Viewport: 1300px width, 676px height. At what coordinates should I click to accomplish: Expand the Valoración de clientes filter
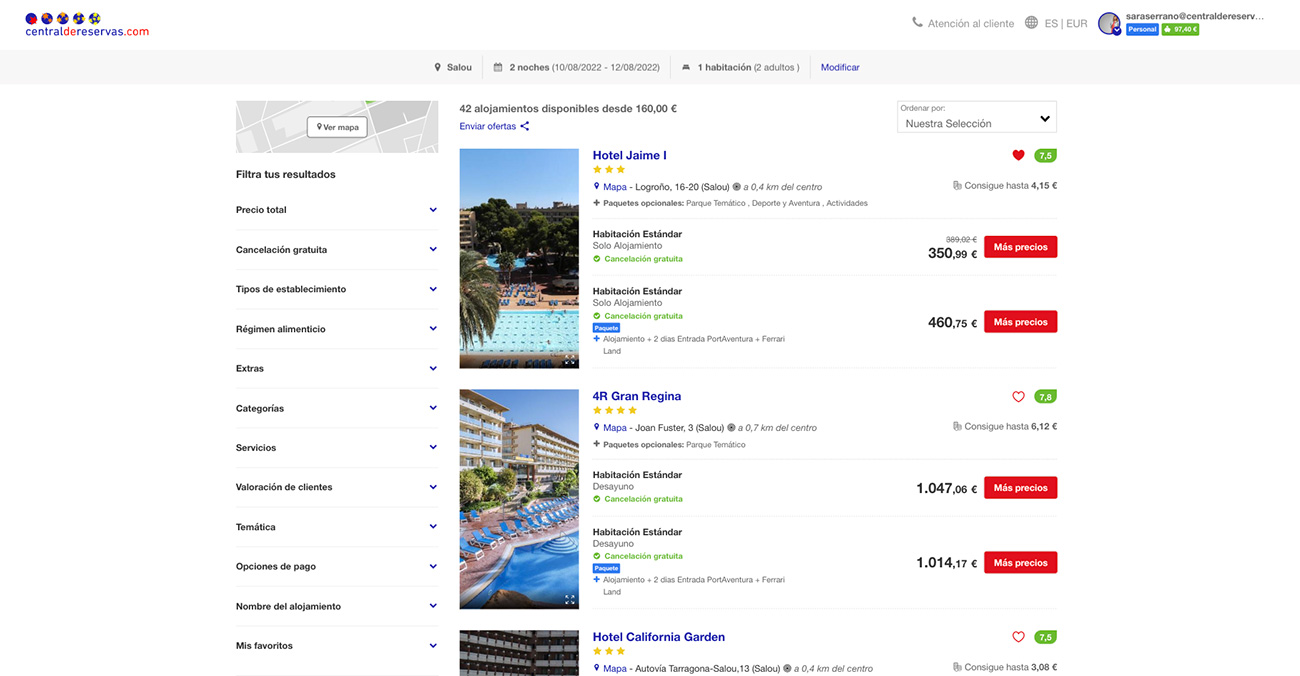tap(337, 487)
